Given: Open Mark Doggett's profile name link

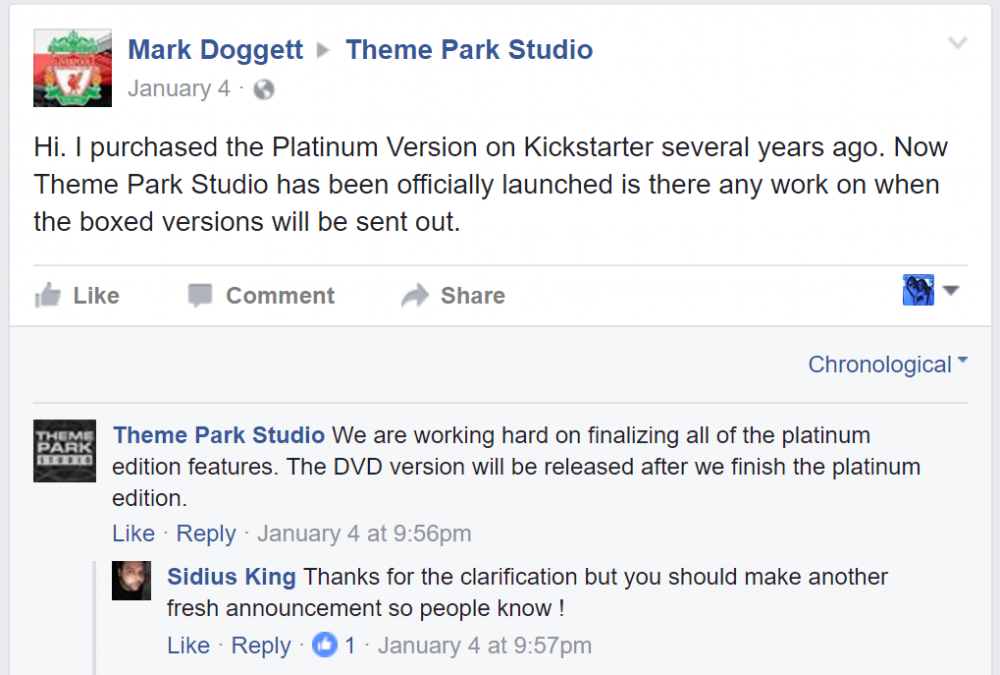Looking at the screenshot, I should tap(215, 50).
